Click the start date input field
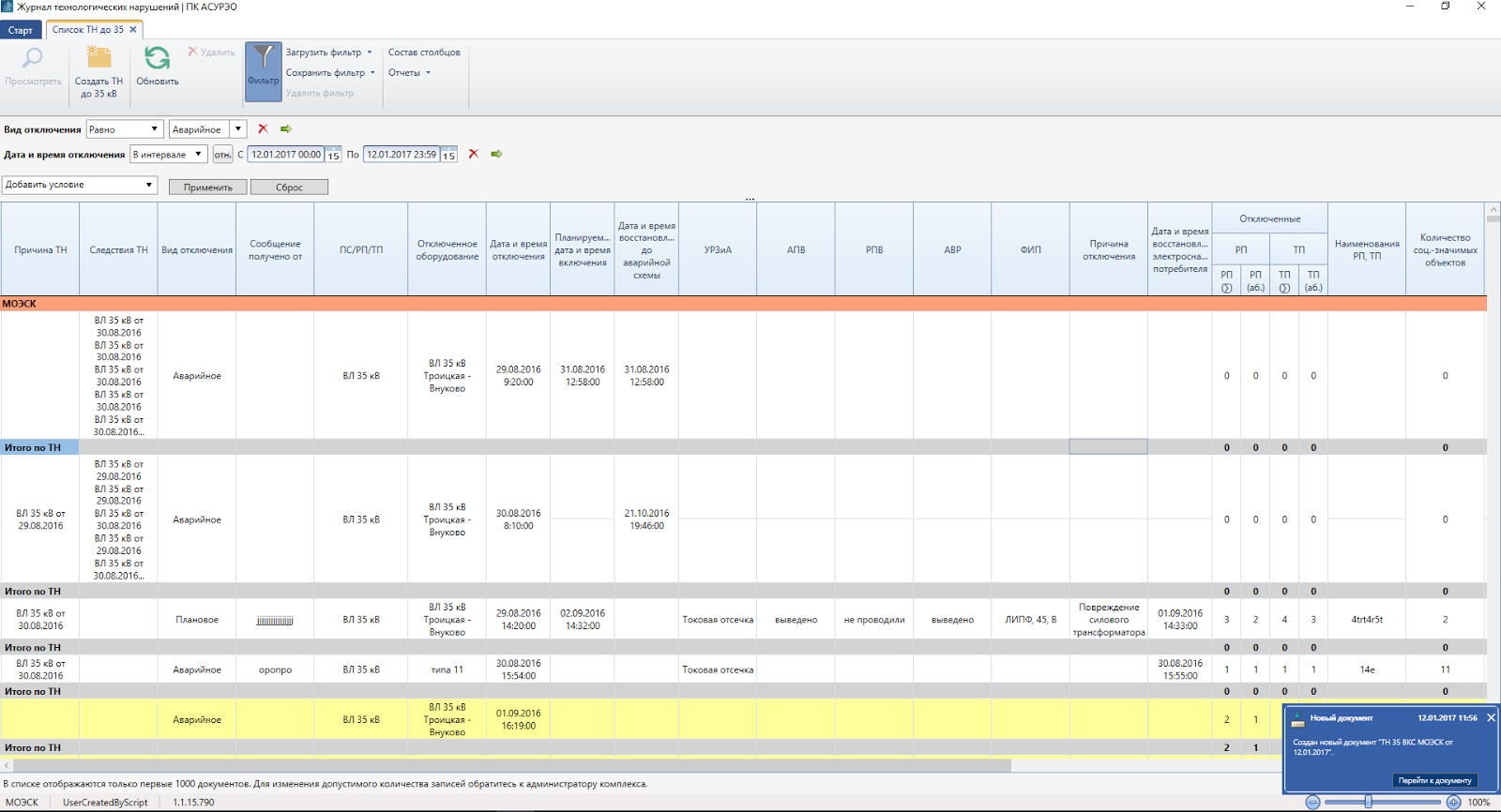 [285, 155]
